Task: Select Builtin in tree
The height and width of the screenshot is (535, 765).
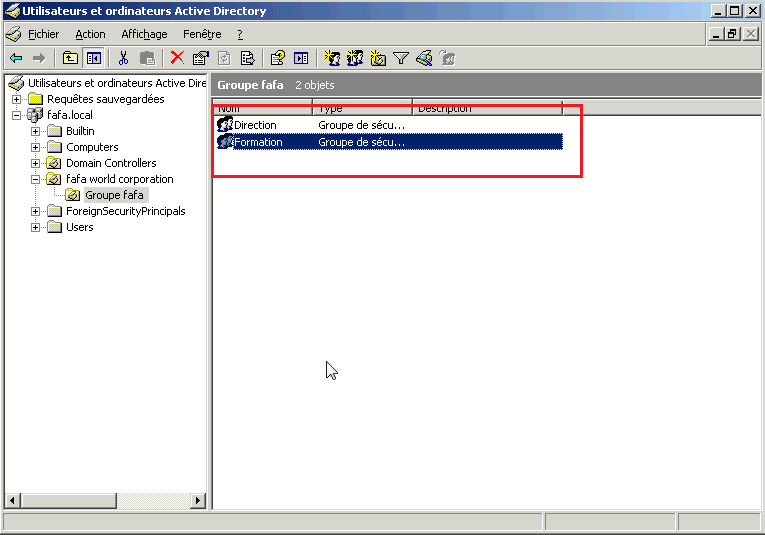Action: (x=80, y=131)
